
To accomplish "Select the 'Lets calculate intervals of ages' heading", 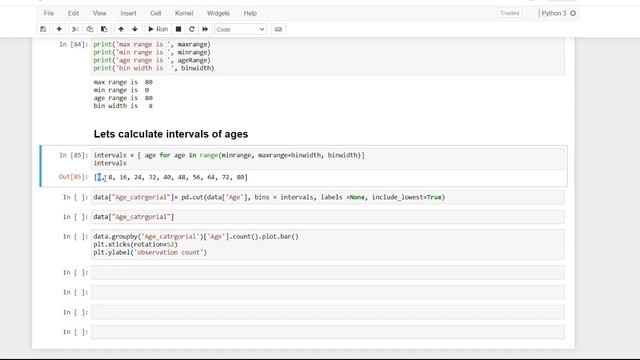I will [x=171, y=134].
